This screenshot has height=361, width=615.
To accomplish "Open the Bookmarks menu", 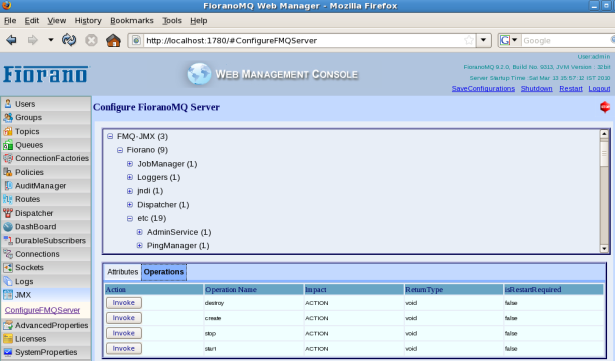I will tap(132, 20).
